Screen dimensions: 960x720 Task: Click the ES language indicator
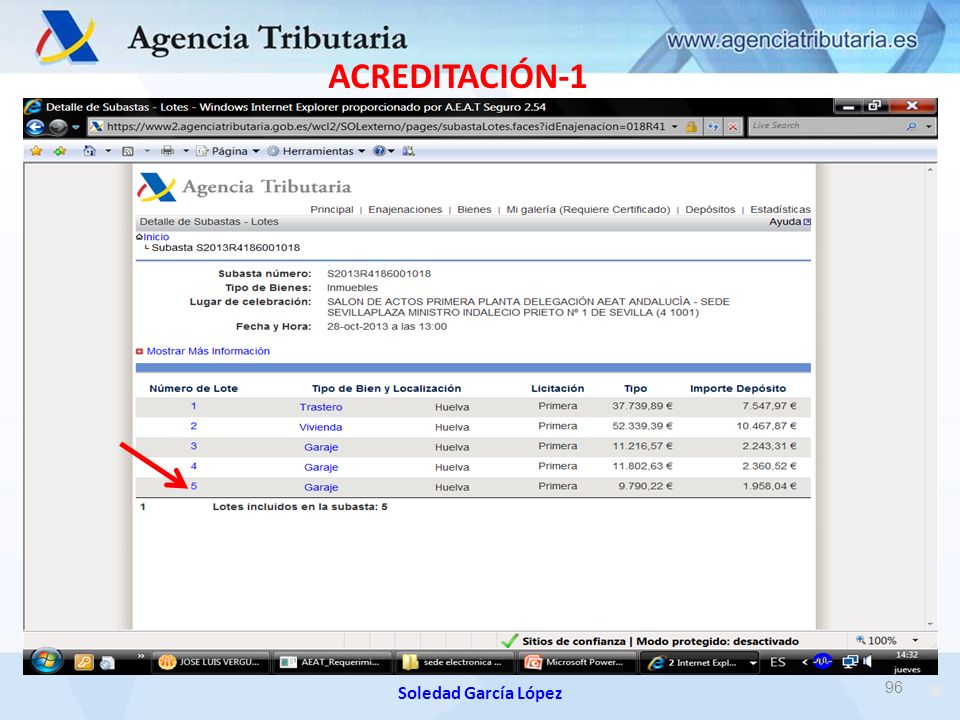pos(778,662)
